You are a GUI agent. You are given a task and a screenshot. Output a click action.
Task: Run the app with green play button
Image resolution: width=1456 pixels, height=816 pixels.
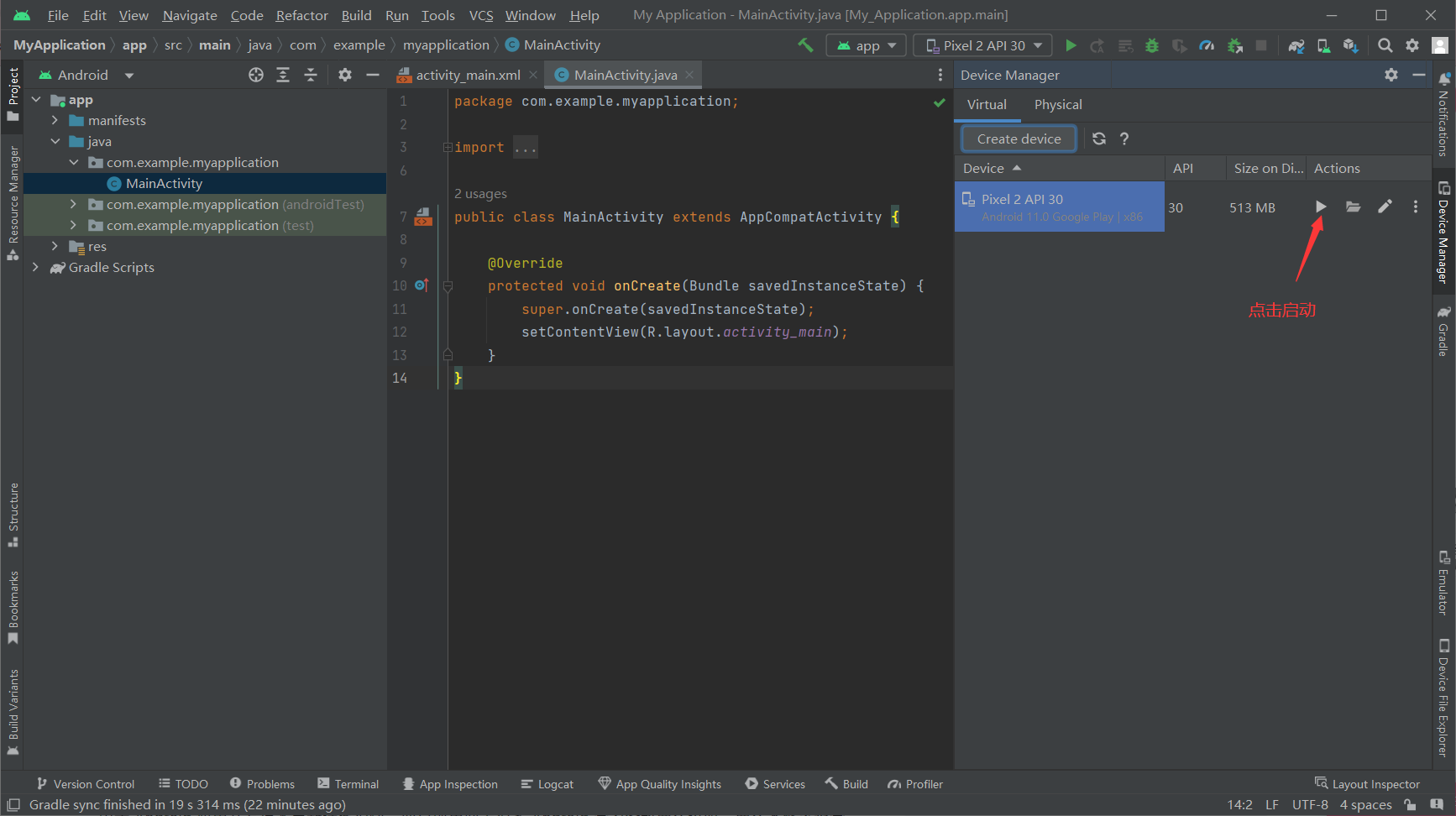pos(1071,45)
